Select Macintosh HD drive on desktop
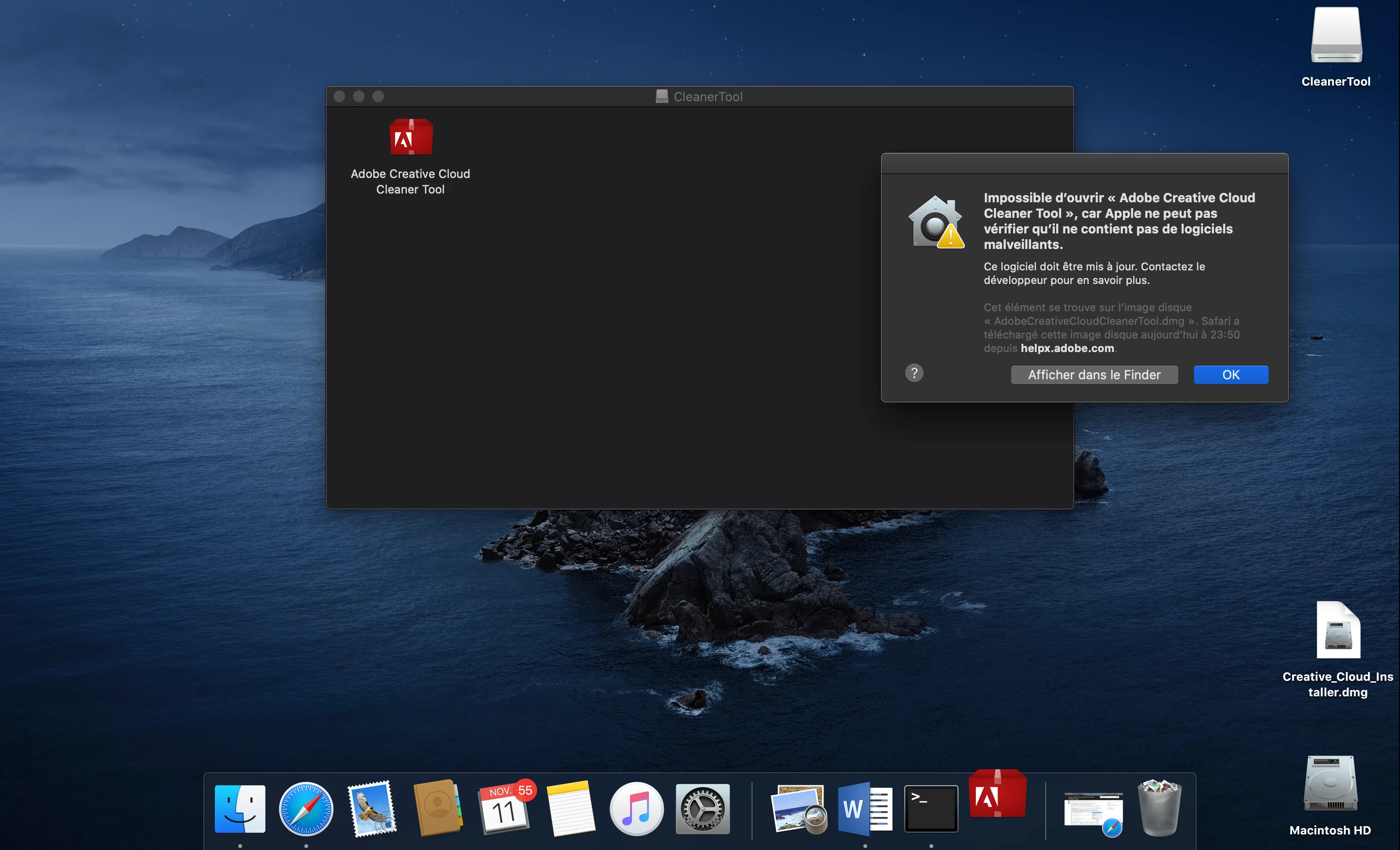Image resolution: width=1400 pixels, height=850 pixels. point(1330,784)
